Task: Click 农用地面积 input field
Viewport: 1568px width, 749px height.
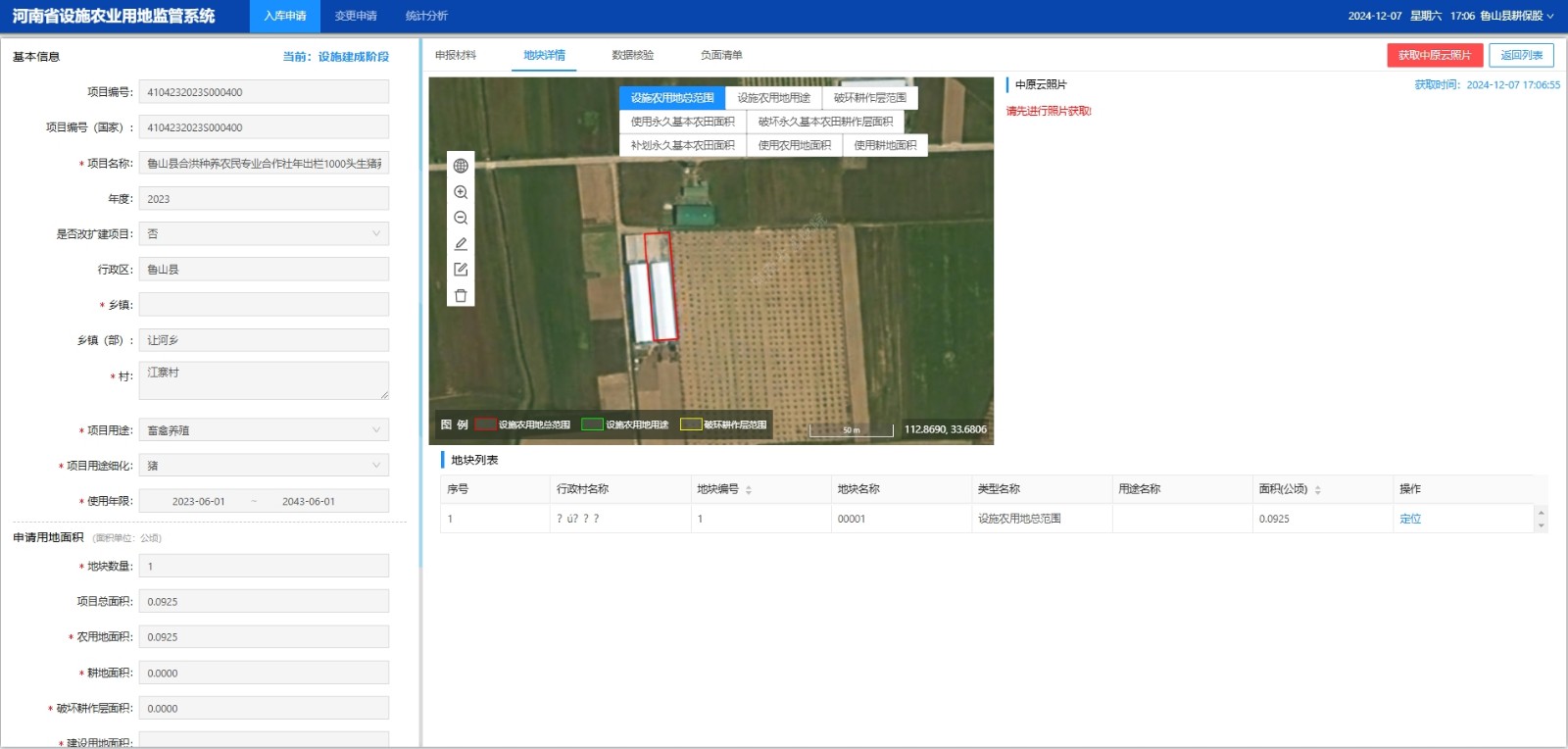Action: click(264, 636)
